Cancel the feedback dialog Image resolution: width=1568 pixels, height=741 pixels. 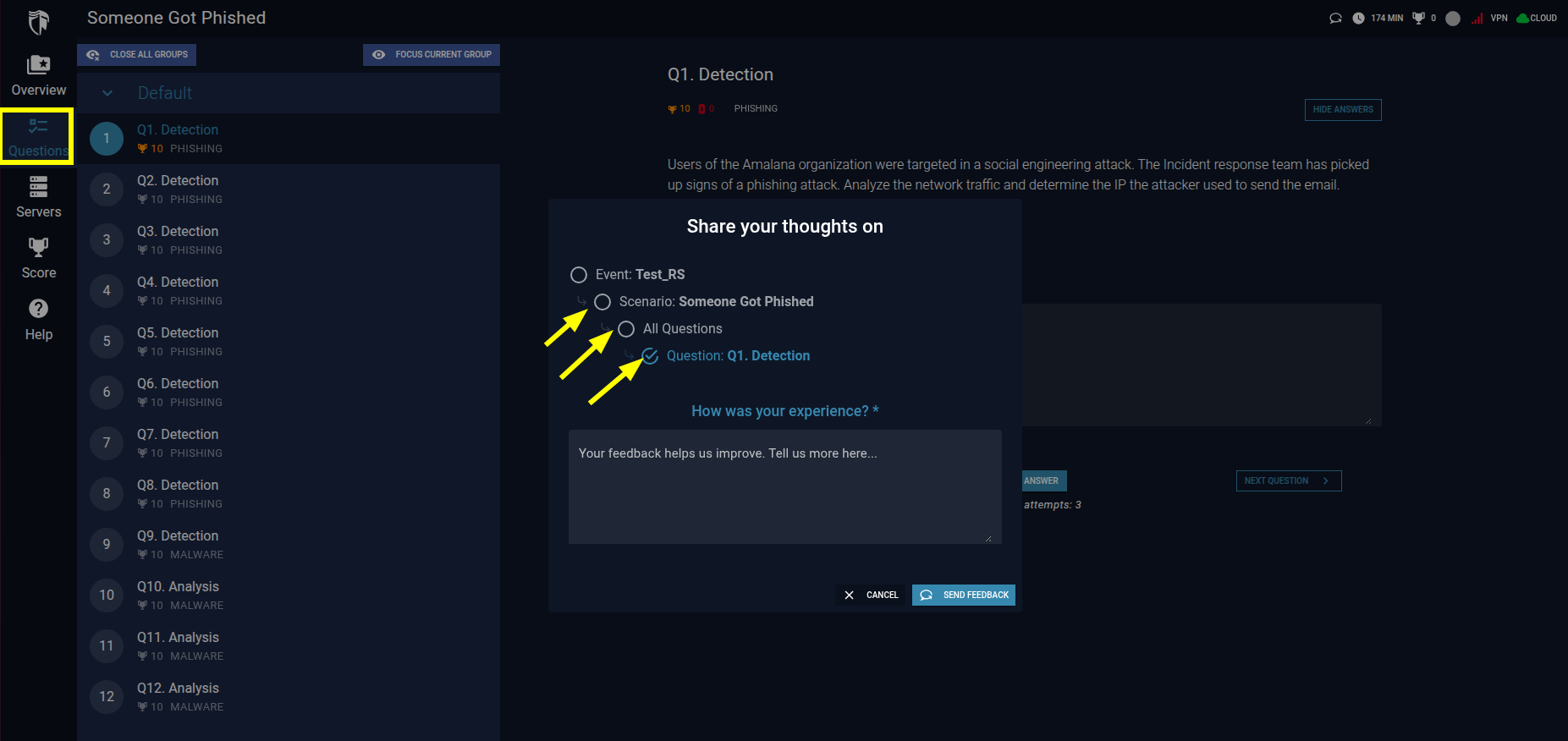point(871,595)
